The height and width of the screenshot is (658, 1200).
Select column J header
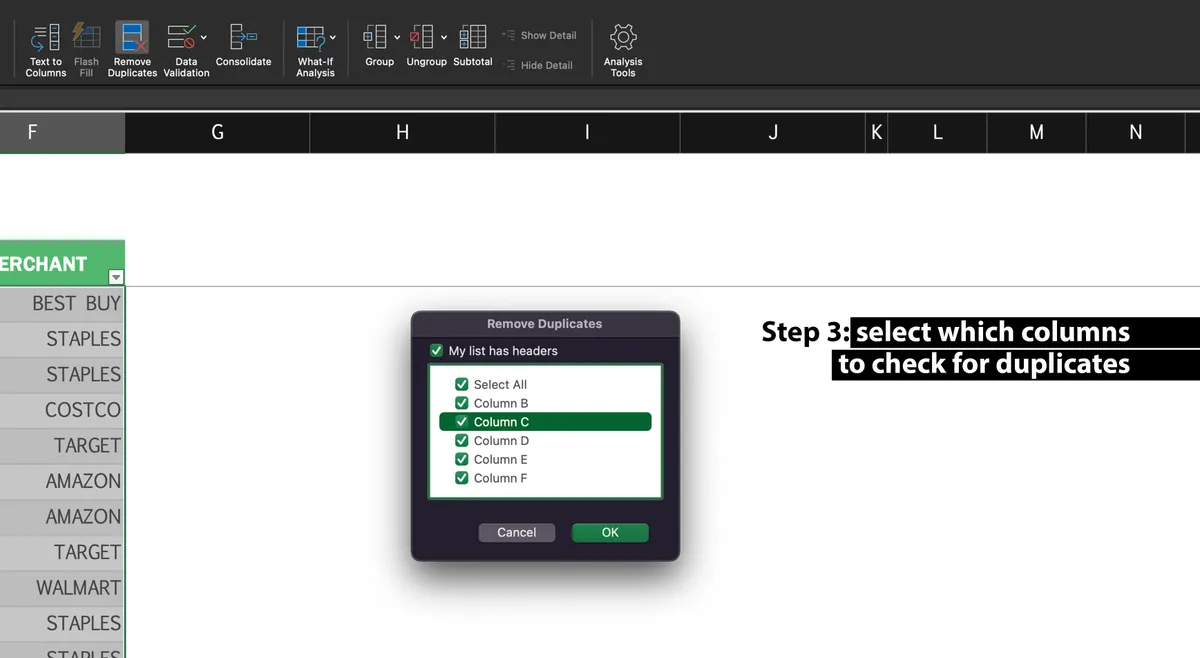(773, 132)
